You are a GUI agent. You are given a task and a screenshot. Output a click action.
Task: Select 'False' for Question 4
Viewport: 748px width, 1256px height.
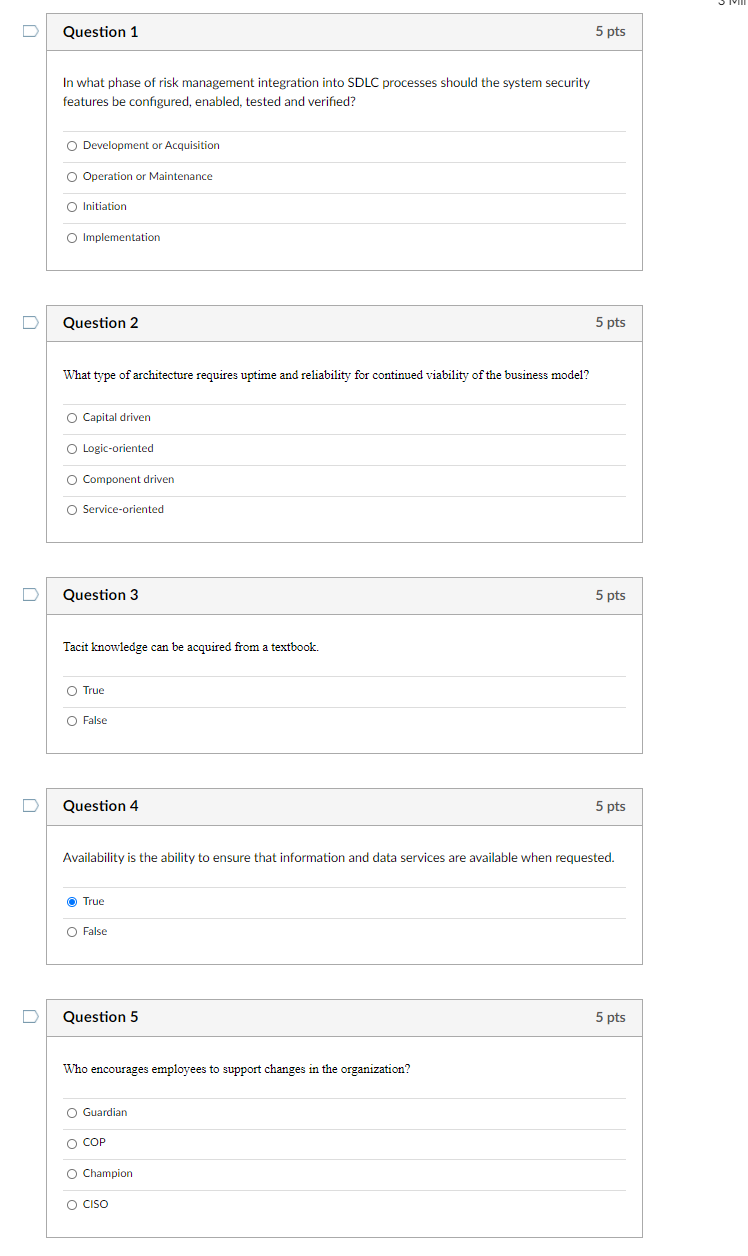71,932
